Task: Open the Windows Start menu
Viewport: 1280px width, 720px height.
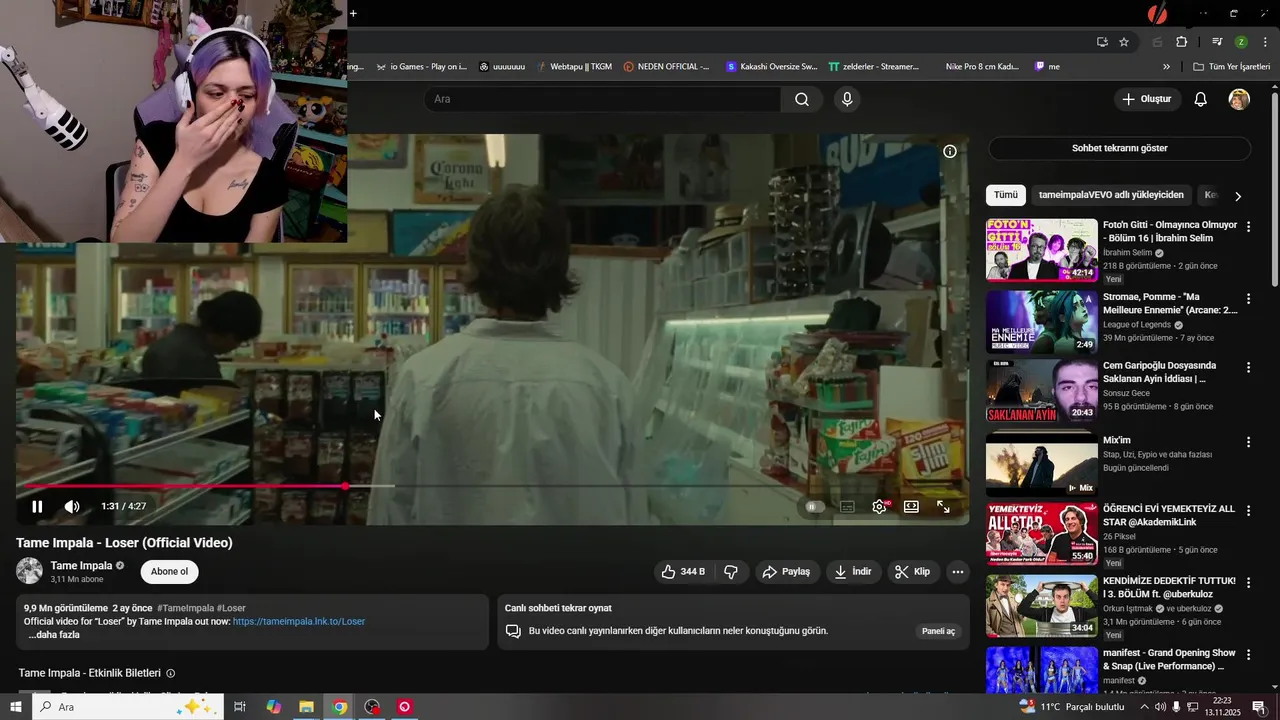Action: click(15, 707)
